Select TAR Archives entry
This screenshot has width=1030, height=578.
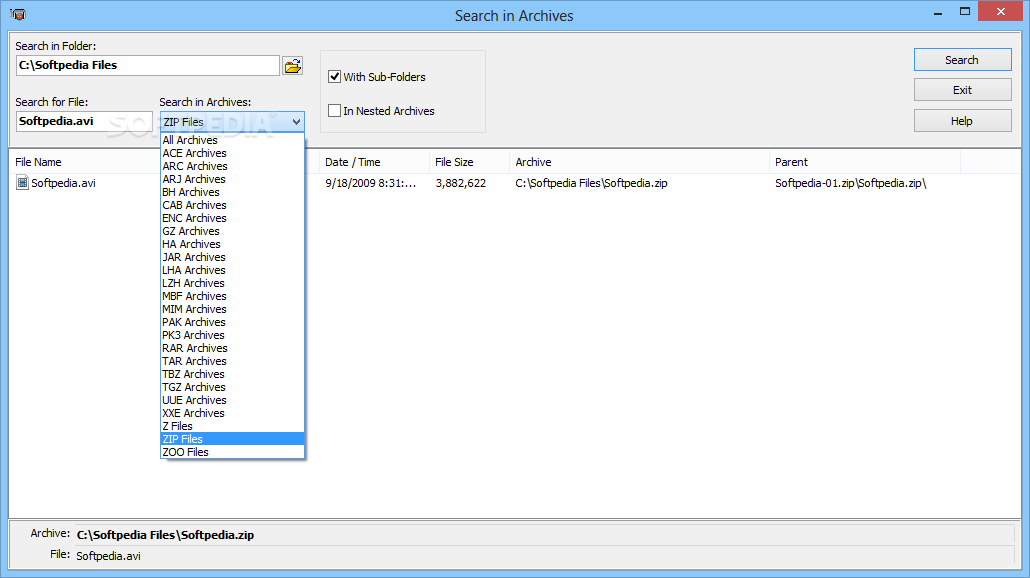tap(233, 361)
